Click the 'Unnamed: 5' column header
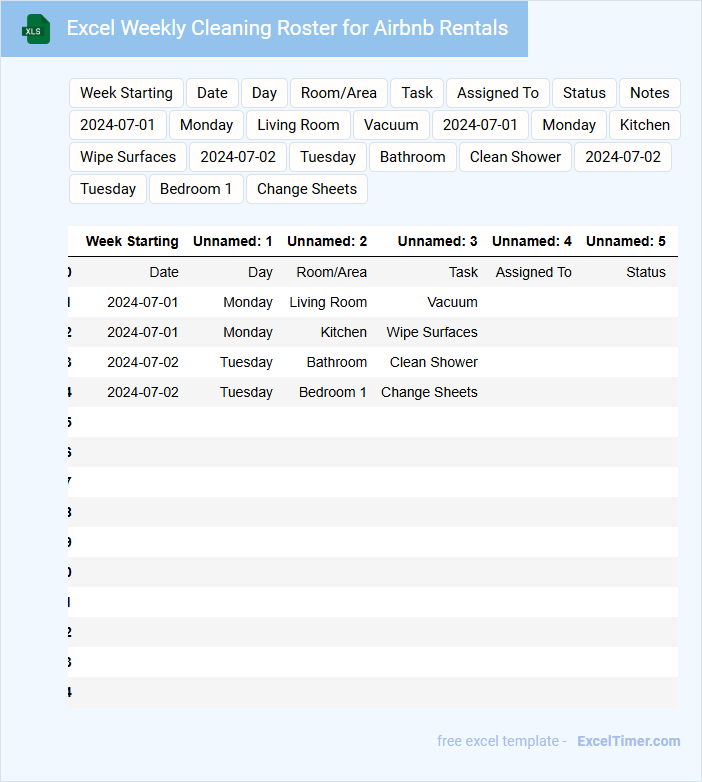This screenshot has width=702, height=782. (x=625, y=241)
